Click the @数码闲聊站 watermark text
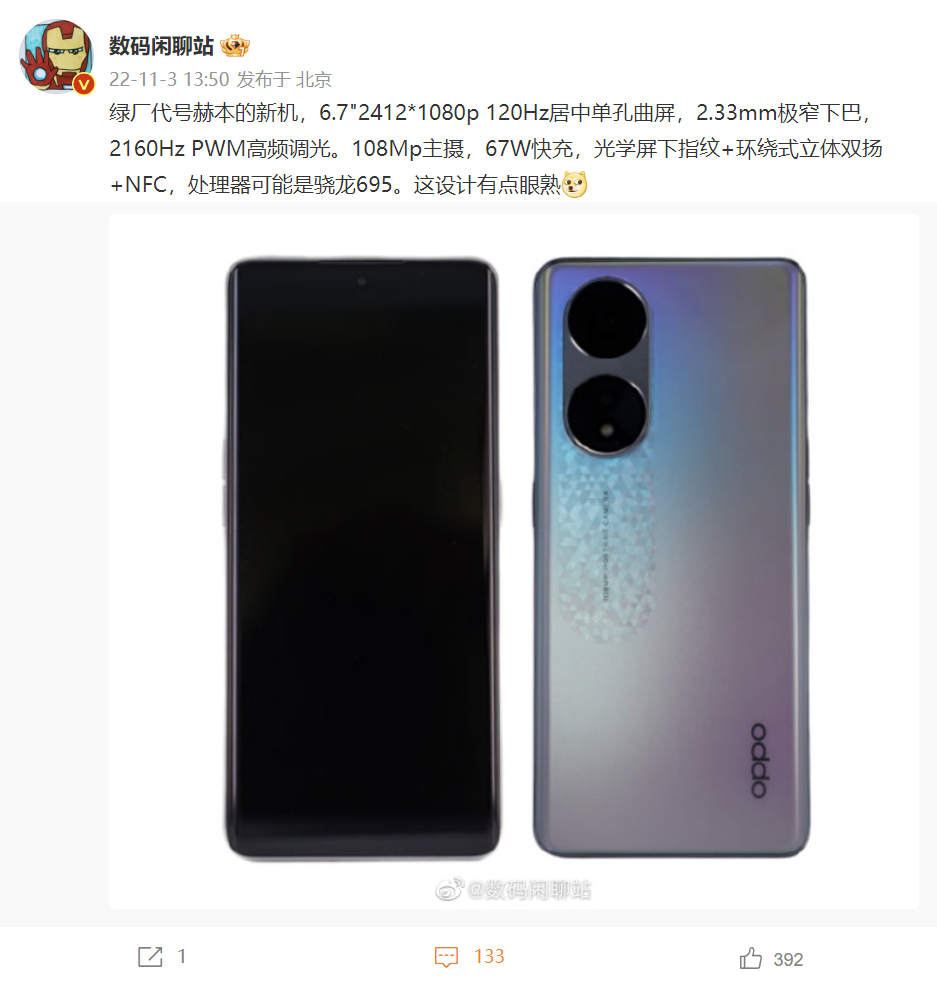Screen dimensions: 937x987 coord(529,890)
